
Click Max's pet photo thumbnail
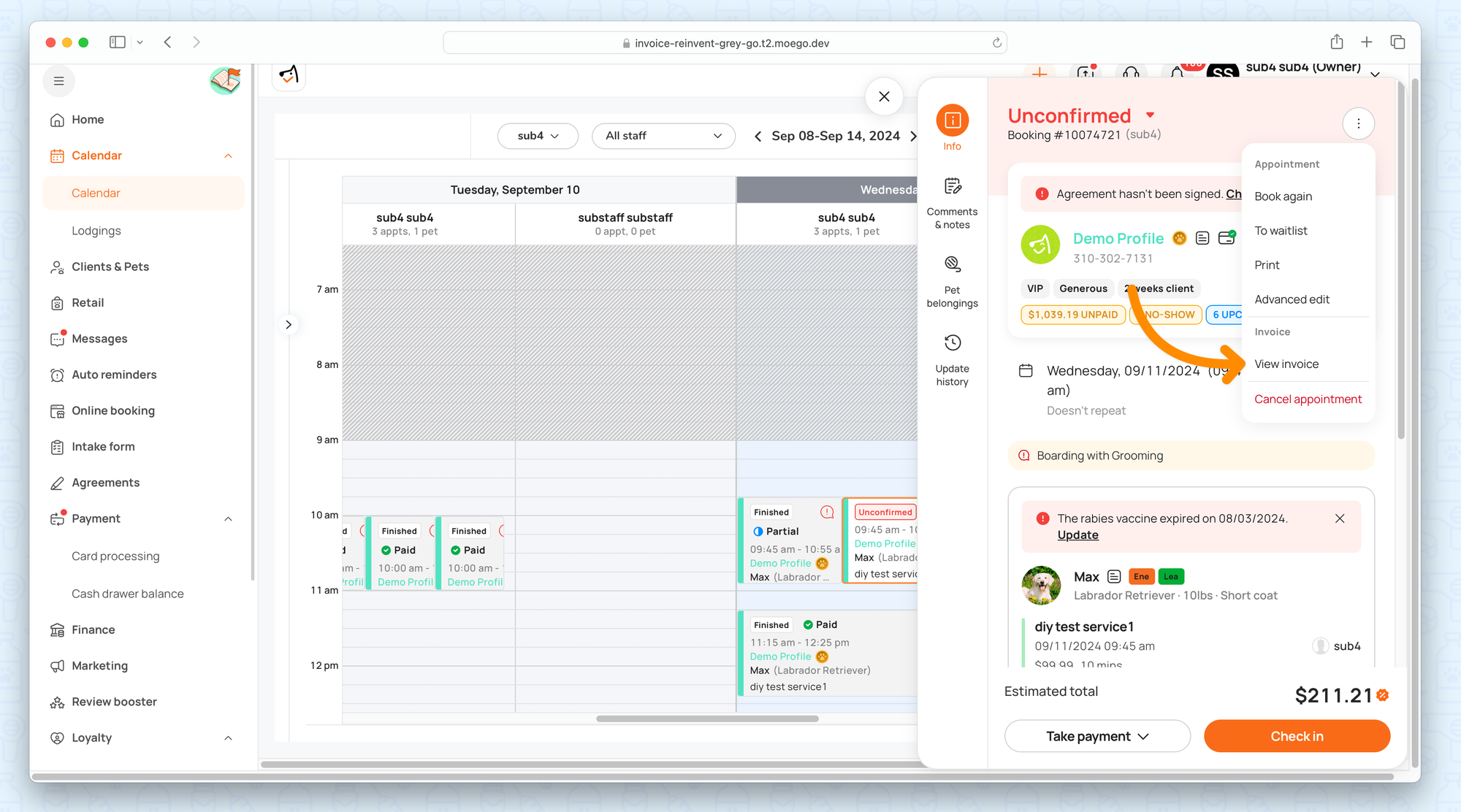coord(1041,585)
